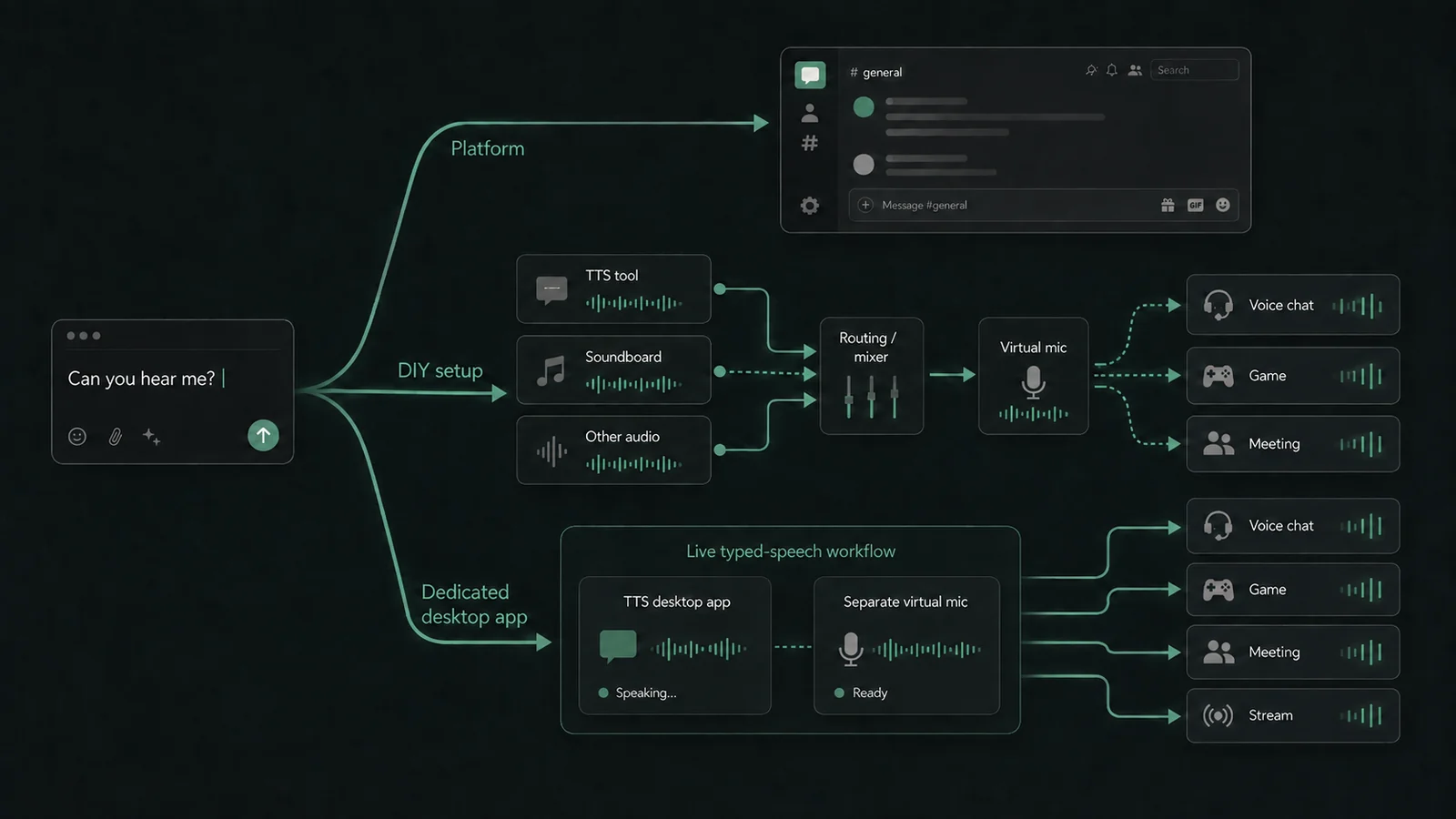Click the TTS desktop app panel

(x=675, y=645)
